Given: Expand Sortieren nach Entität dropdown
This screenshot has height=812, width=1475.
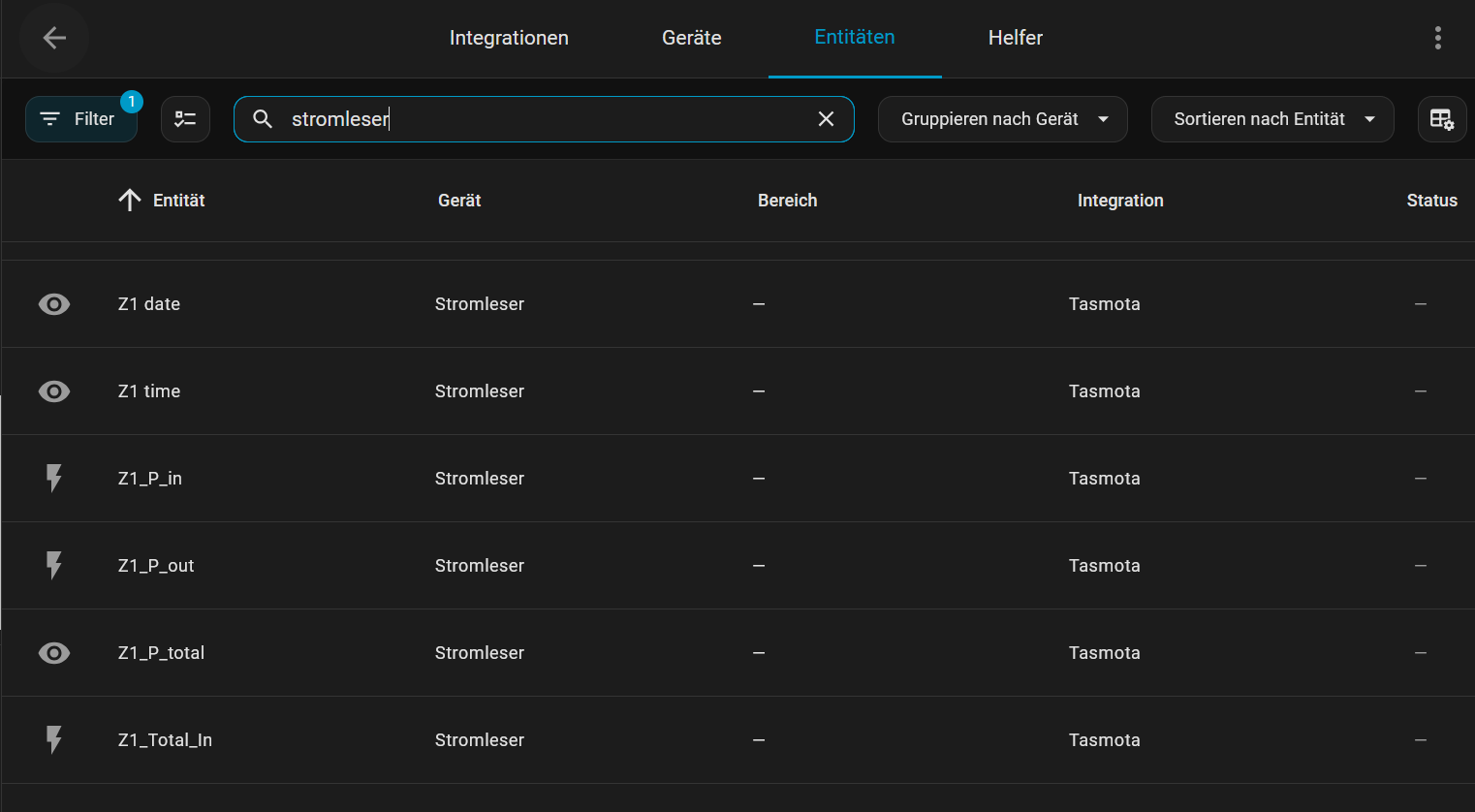Looking at the screenshot, I should [x=1271, y=119].
